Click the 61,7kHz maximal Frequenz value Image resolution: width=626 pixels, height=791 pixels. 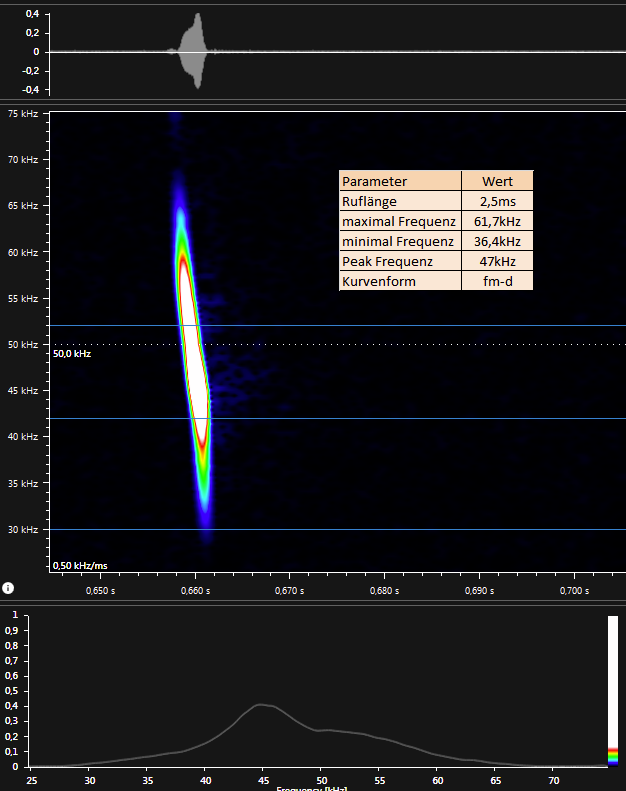tap(497, 221)
